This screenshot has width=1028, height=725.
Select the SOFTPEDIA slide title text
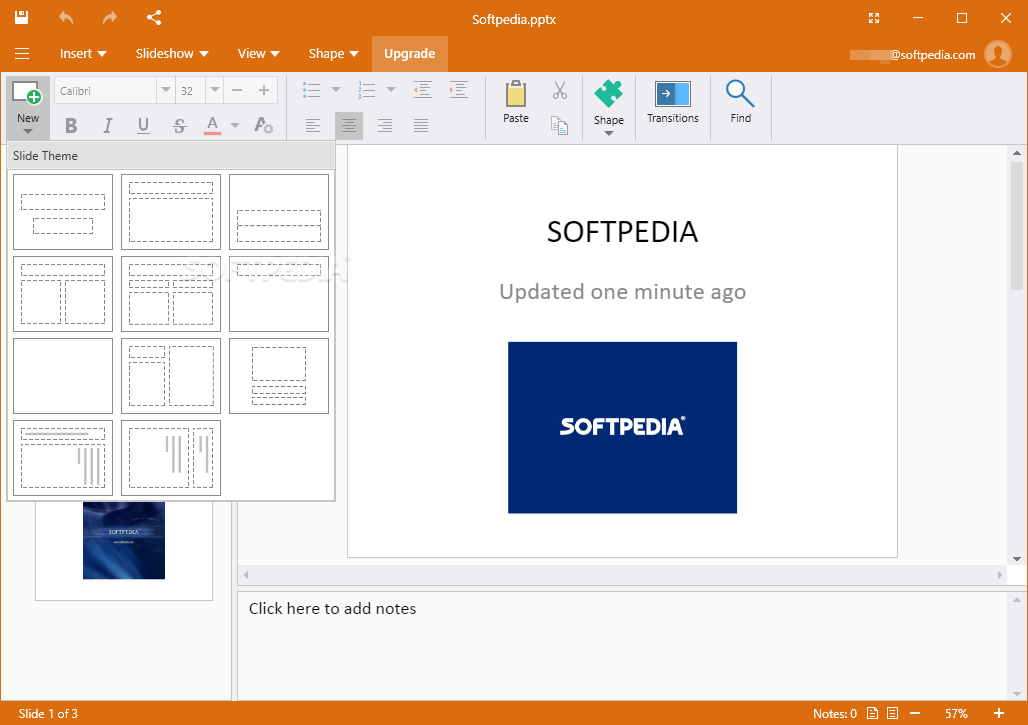tap(622, 231)
